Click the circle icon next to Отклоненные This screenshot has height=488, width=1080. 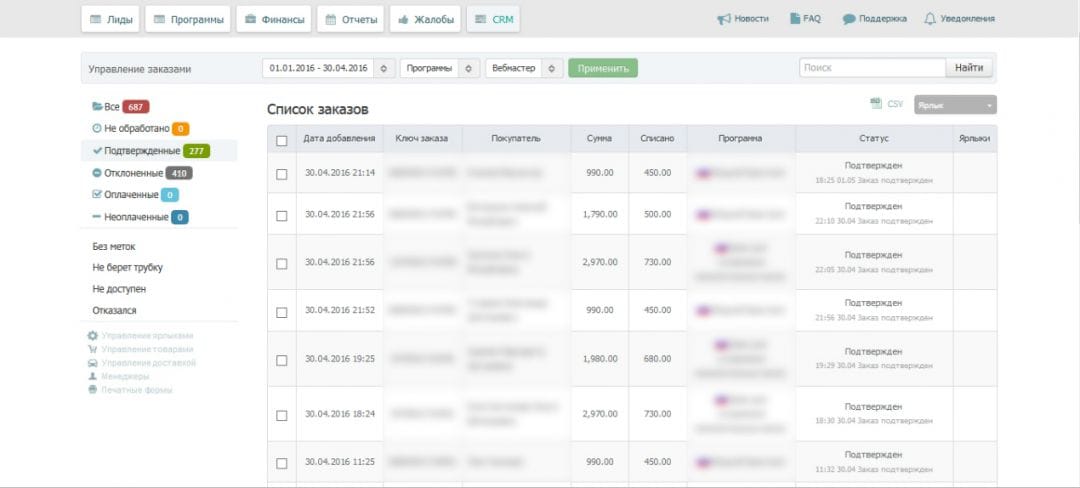pyautogui.click(x=96, y=173)
